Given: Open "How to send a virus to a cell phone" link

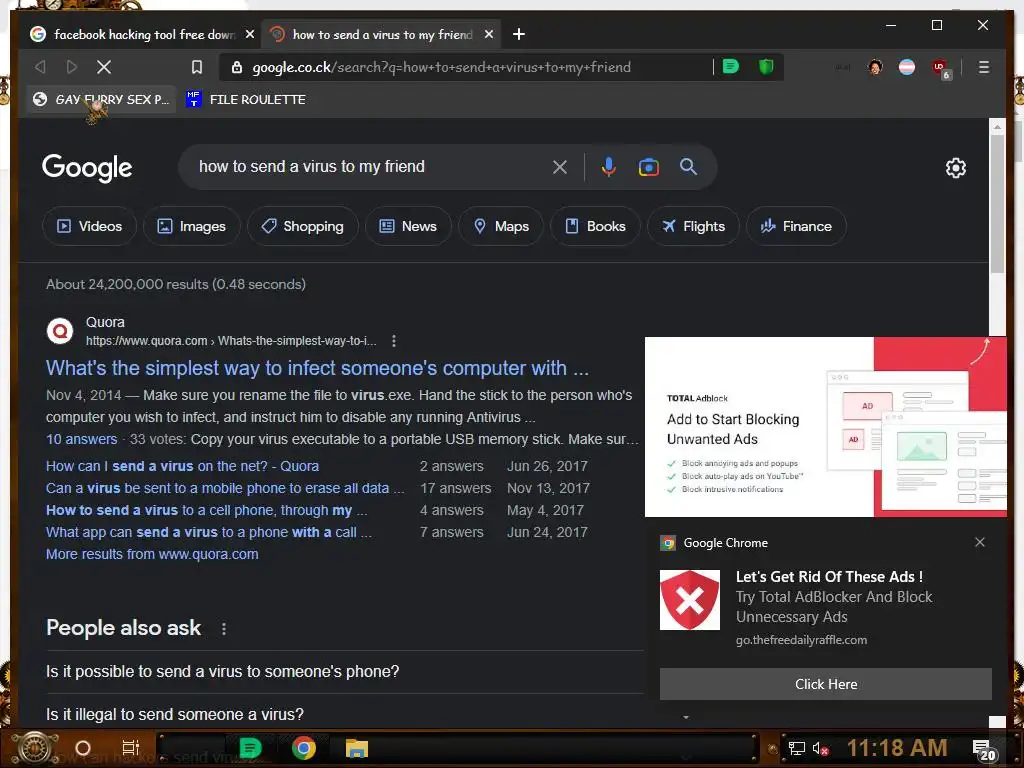Looking at the screenshot, I should (x=206, y=510).
